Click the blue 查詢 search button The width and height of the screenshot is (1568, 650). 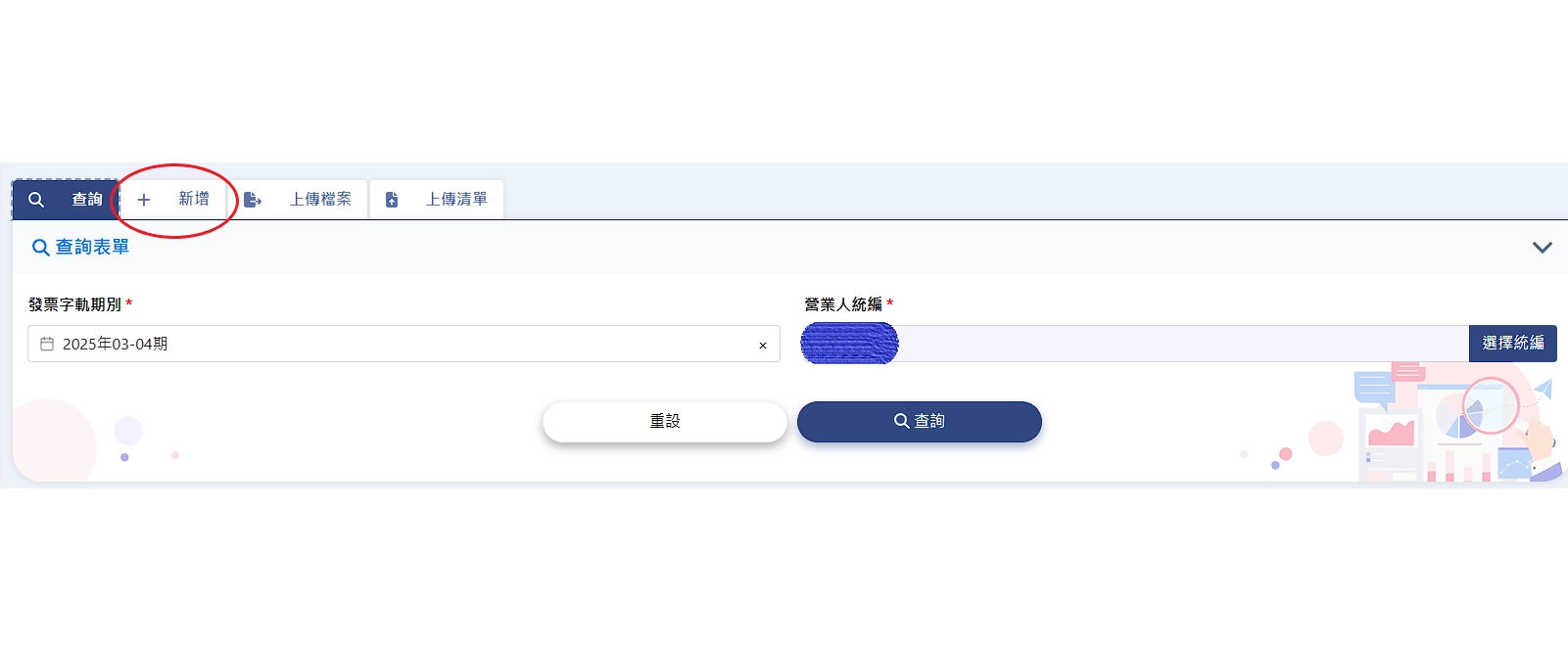pos(920,422)
